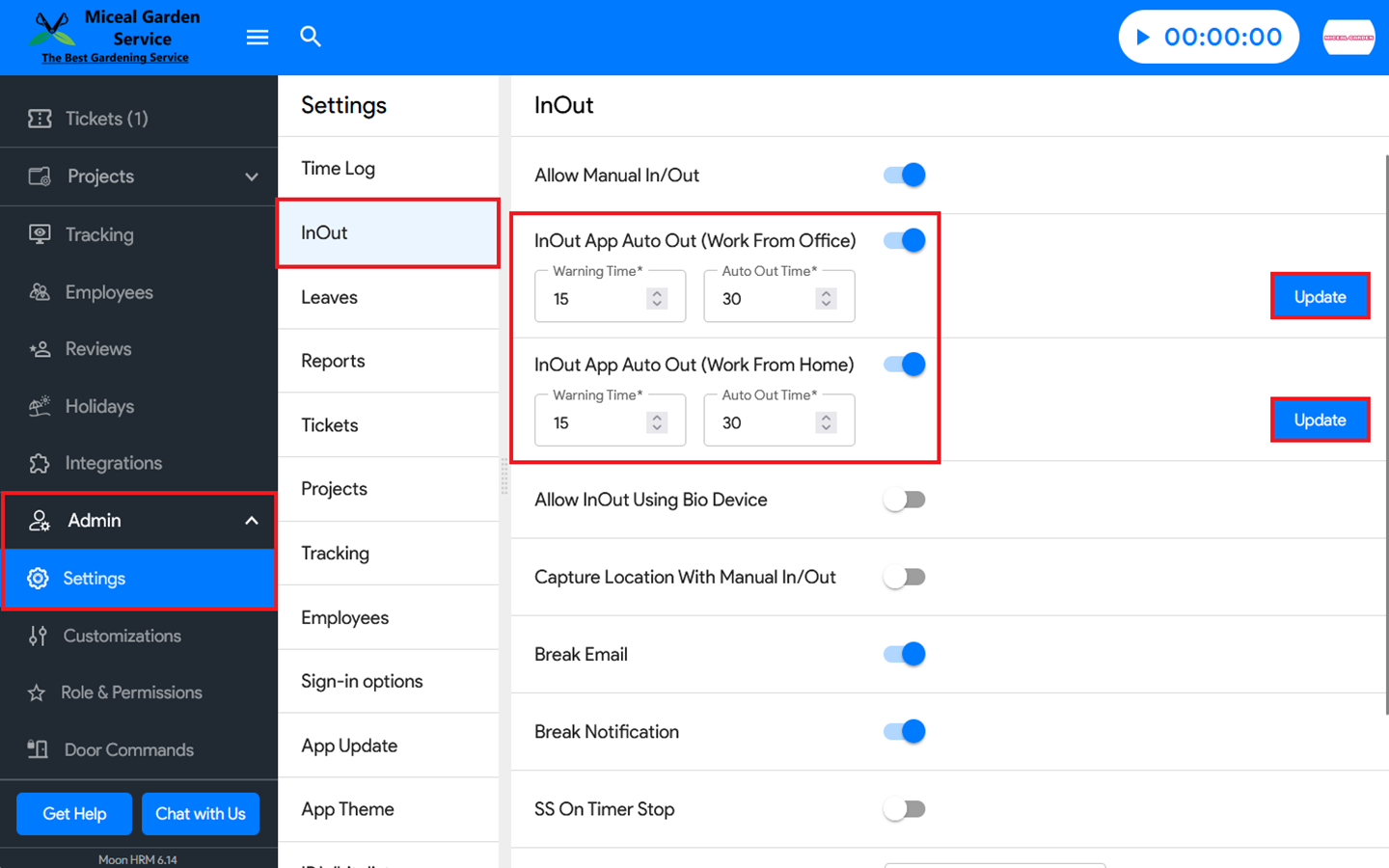Enable SS On Timer Stop toggle
The width and height of the screenshot is (1389, 868).
coord(905,809)
